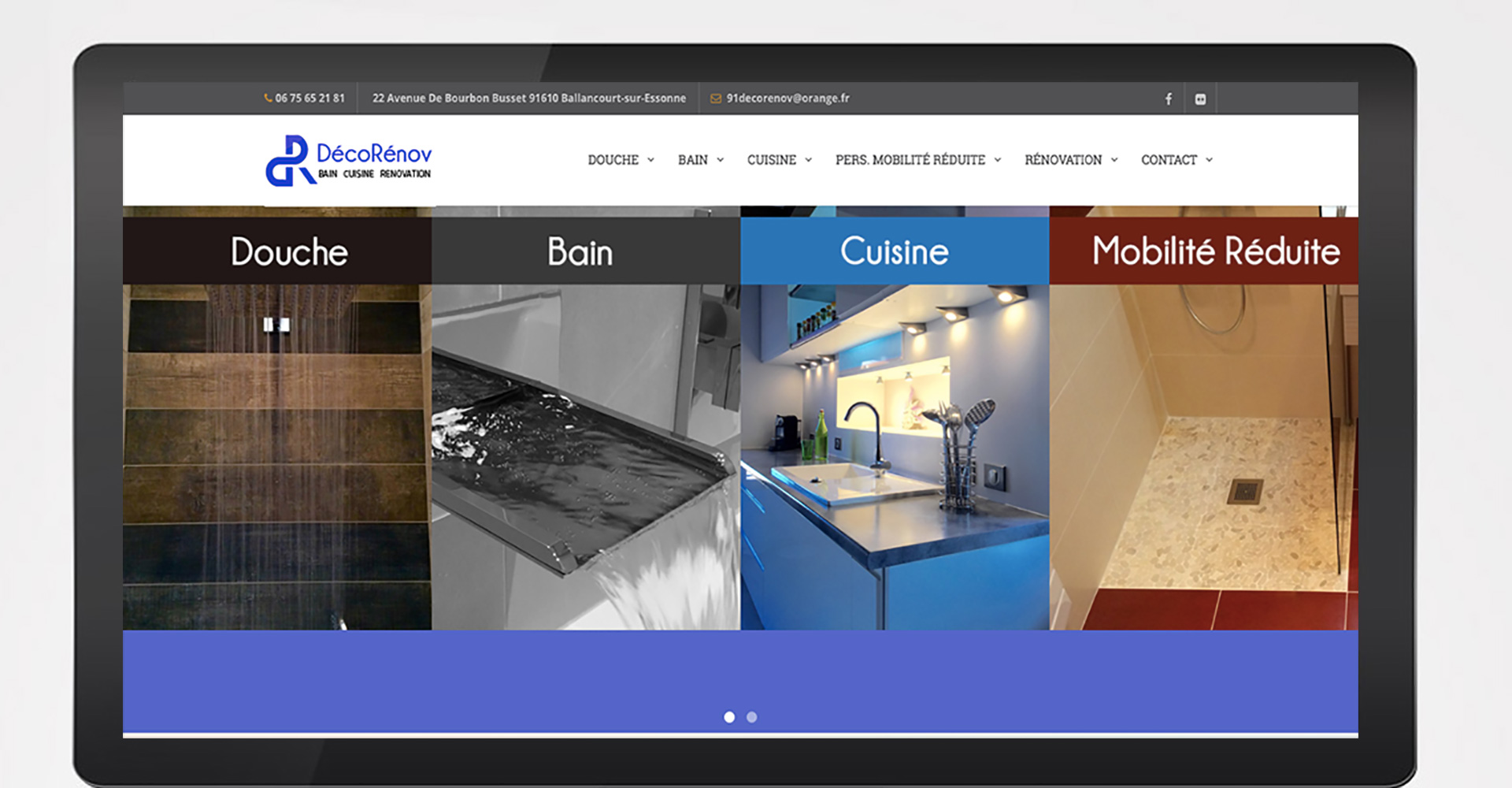Click the DécoRénov logo

coord(348,161)
